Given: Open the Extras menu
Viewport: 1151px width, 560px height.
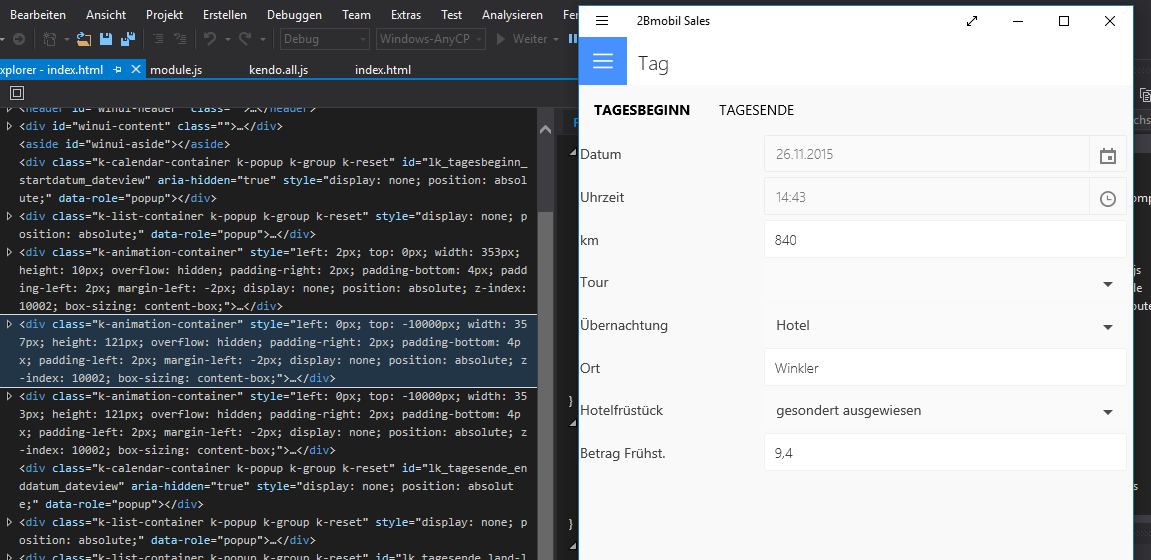Looking at the screenshot, I should tap(406, 15).
